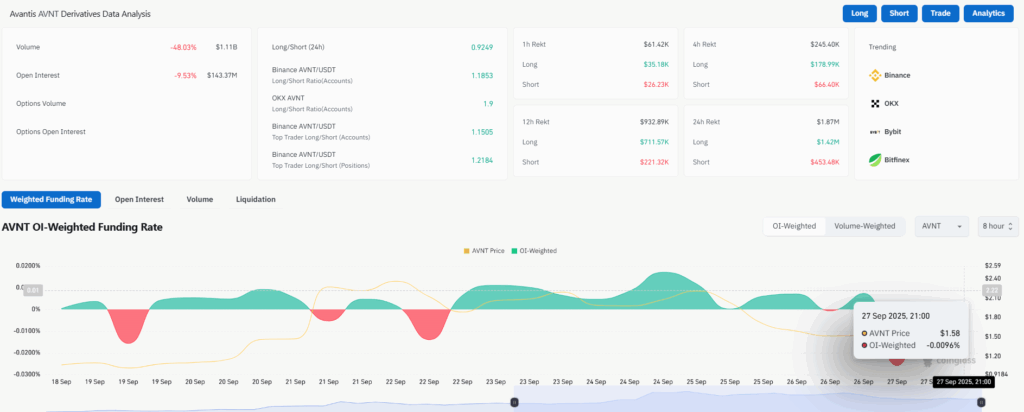The height and width of the screenshot is (412, 1024).
Task: Select the OI-Weighted toggle option
Action: coord(794,226)
